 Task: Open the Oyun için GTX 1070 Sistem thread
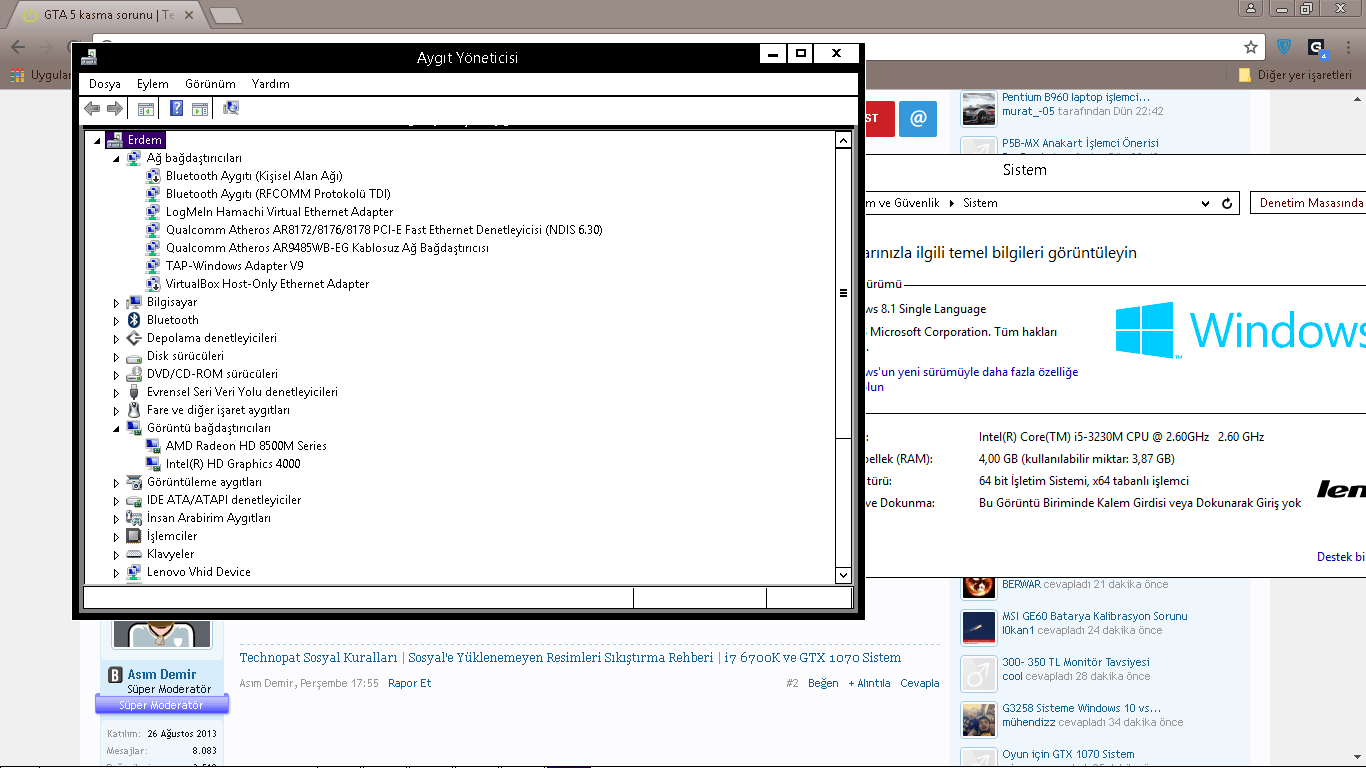point(1068,754)
